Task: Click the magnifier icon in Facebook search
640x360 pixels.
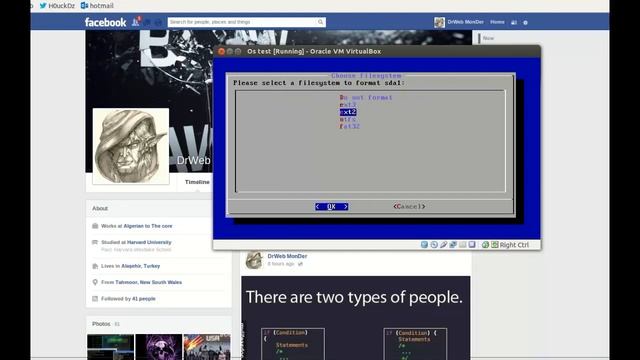Action: coord(320,22)
